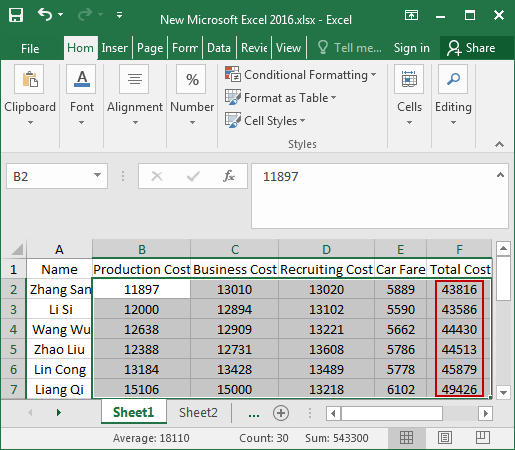Add a new sheet with plus button

coord(281,413)
